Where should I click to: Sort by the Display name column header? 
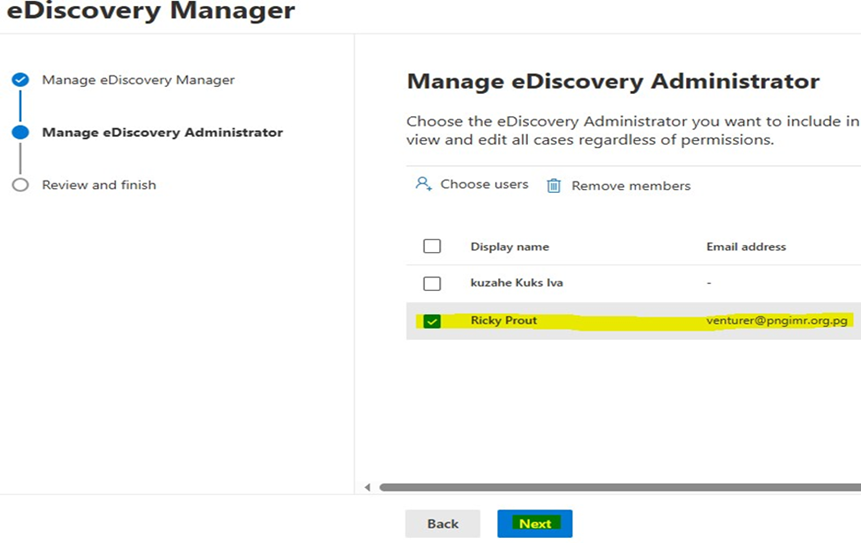509,247
